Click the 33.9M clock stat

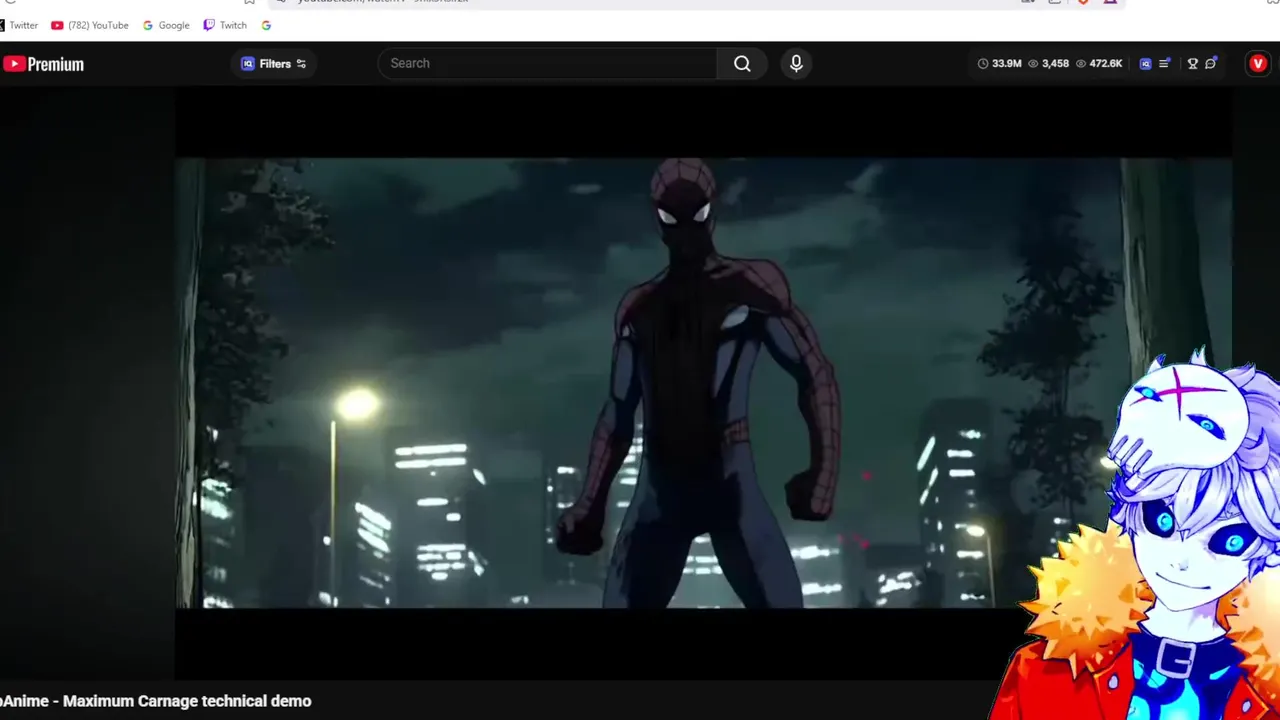[999, 63]
